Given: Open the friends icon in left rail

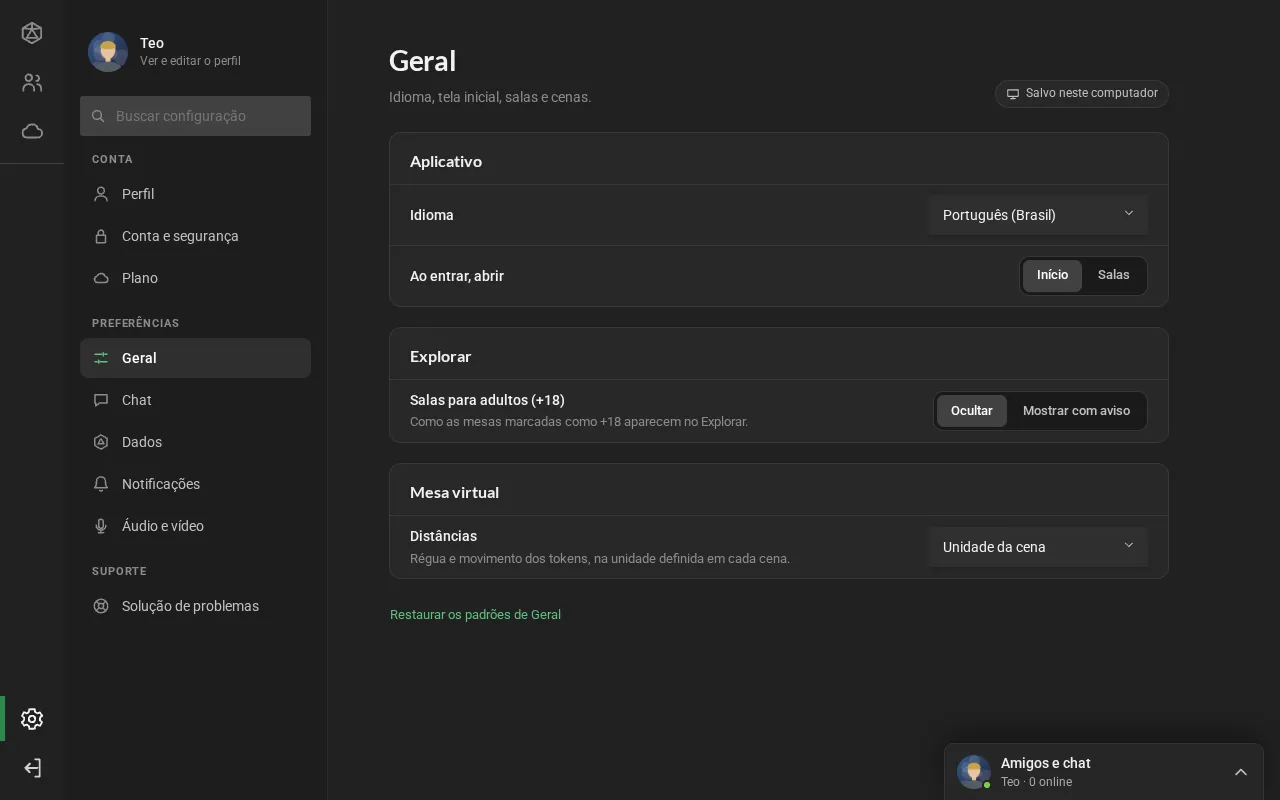Looking at the screenshot, I should tap(32, 83).
